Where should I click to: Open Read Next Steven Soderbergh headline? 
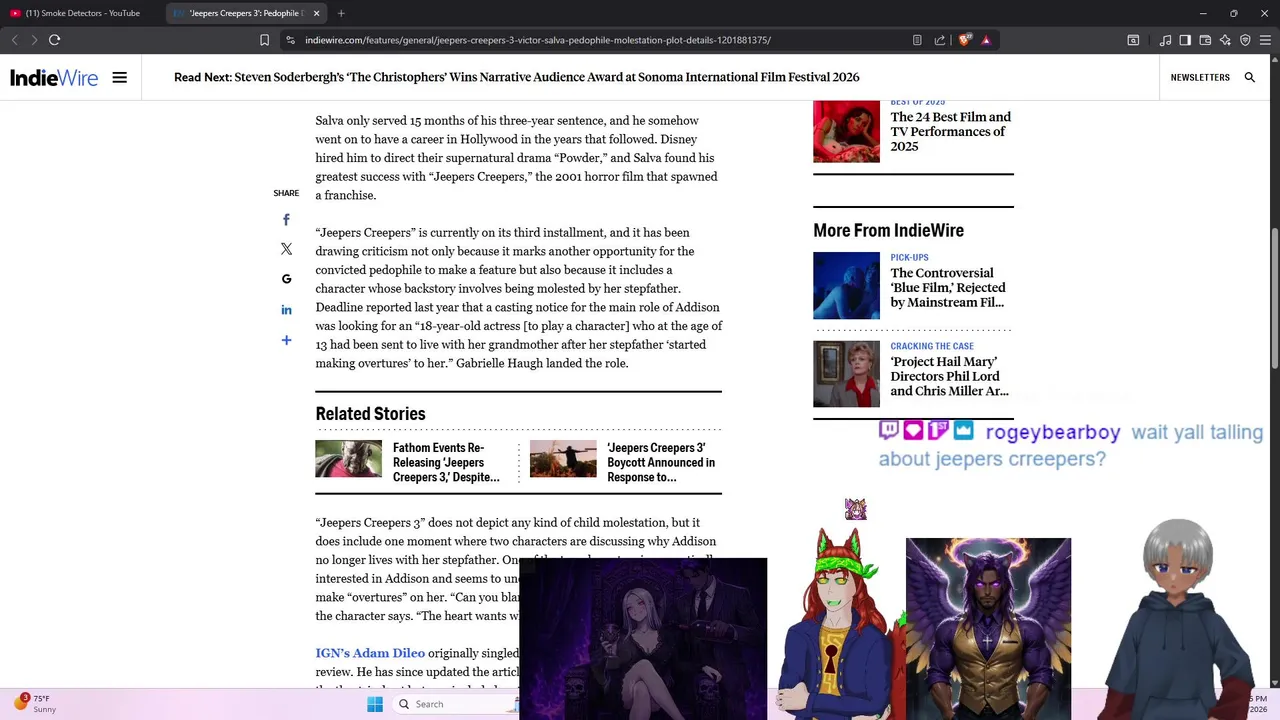point(517,77)
